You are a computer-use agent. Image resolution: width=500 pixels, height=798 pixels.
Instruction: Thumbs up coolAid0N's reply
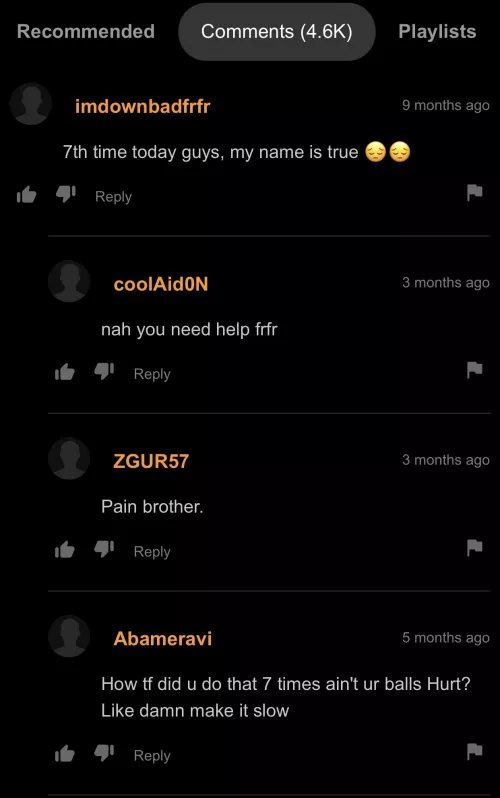pos(65,372)
